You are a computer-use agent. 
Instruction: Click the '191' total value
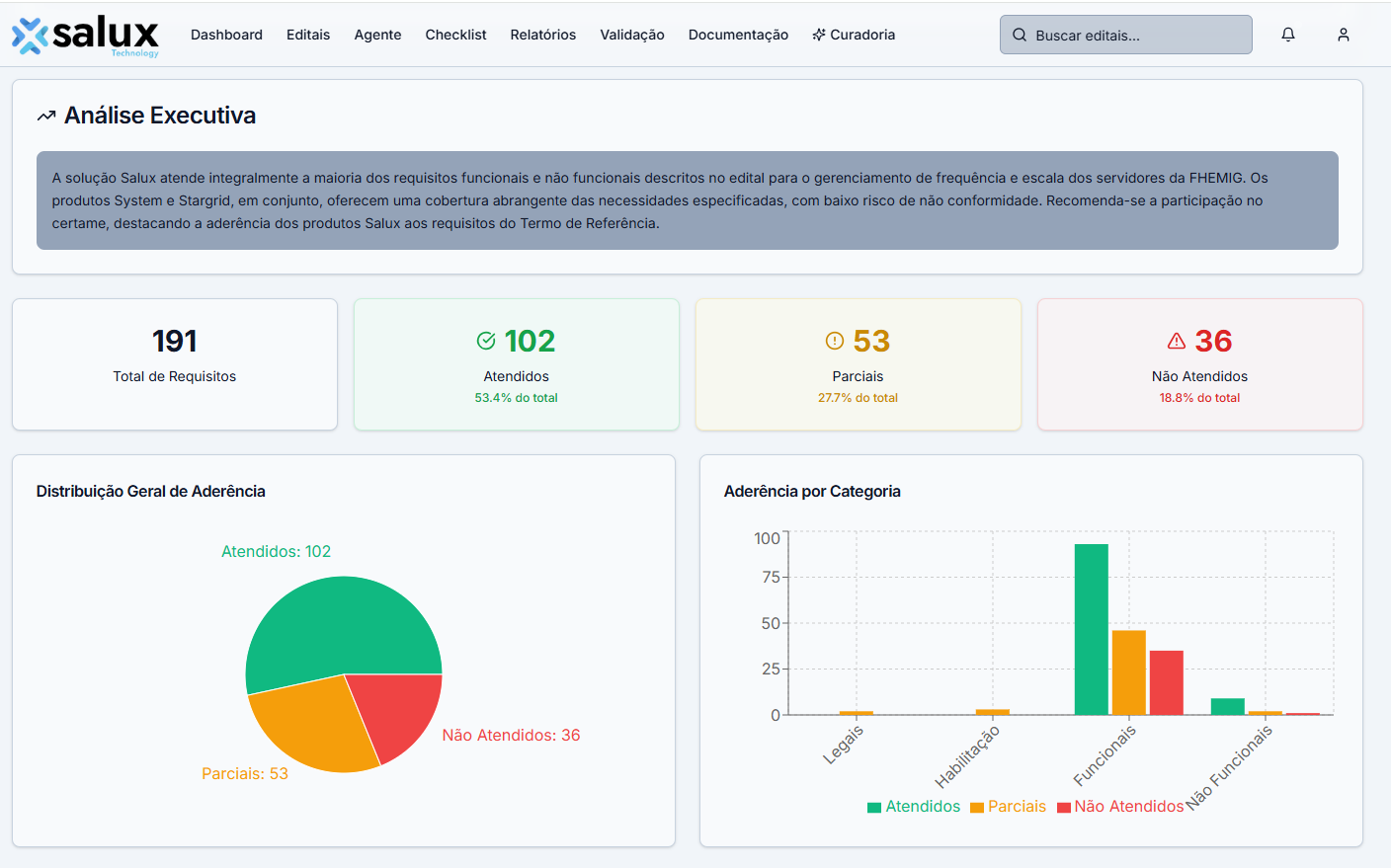point(175,341)
